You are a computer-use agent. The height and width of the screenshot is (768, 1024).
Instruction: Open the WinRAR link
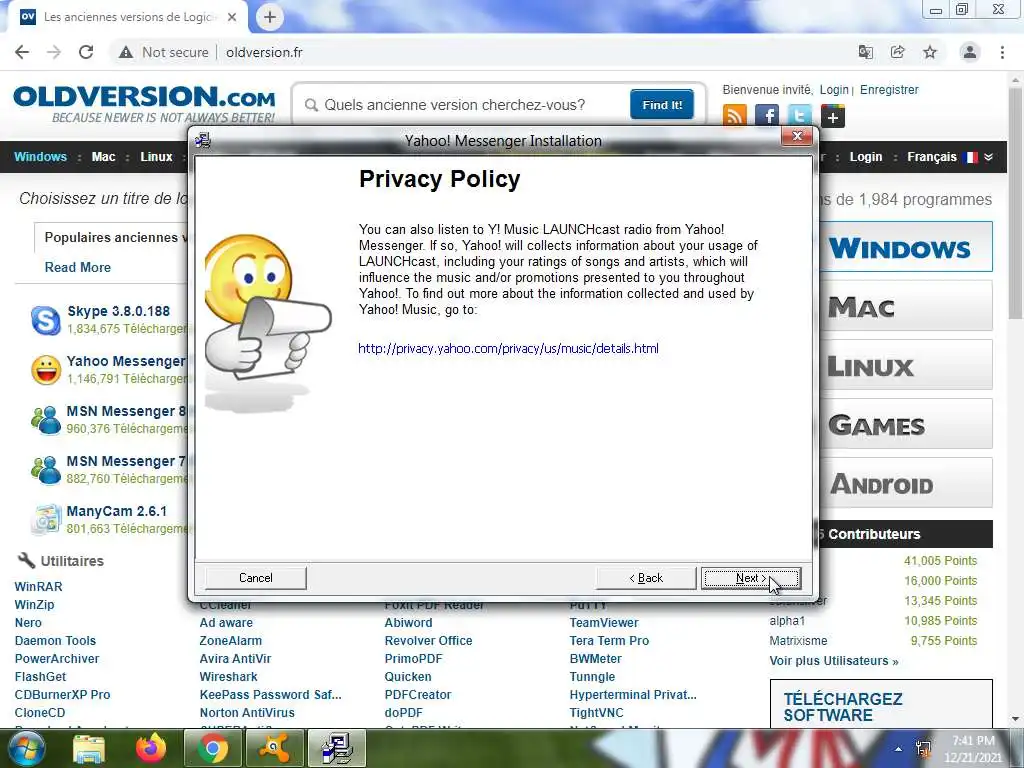(x=39, y=586)
